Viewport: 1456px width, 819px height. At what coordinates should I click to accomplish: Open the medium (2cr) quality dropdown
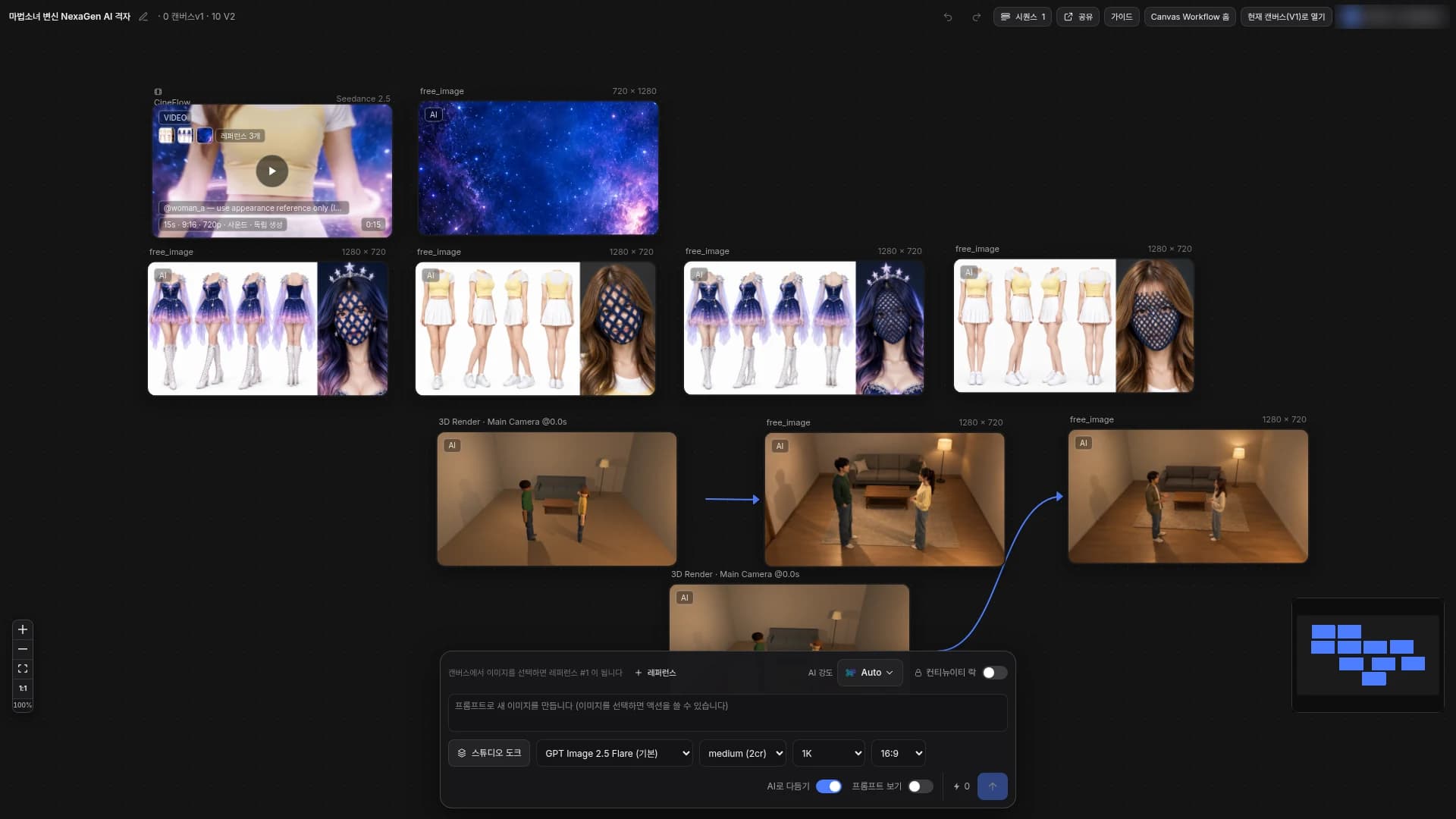742,753
